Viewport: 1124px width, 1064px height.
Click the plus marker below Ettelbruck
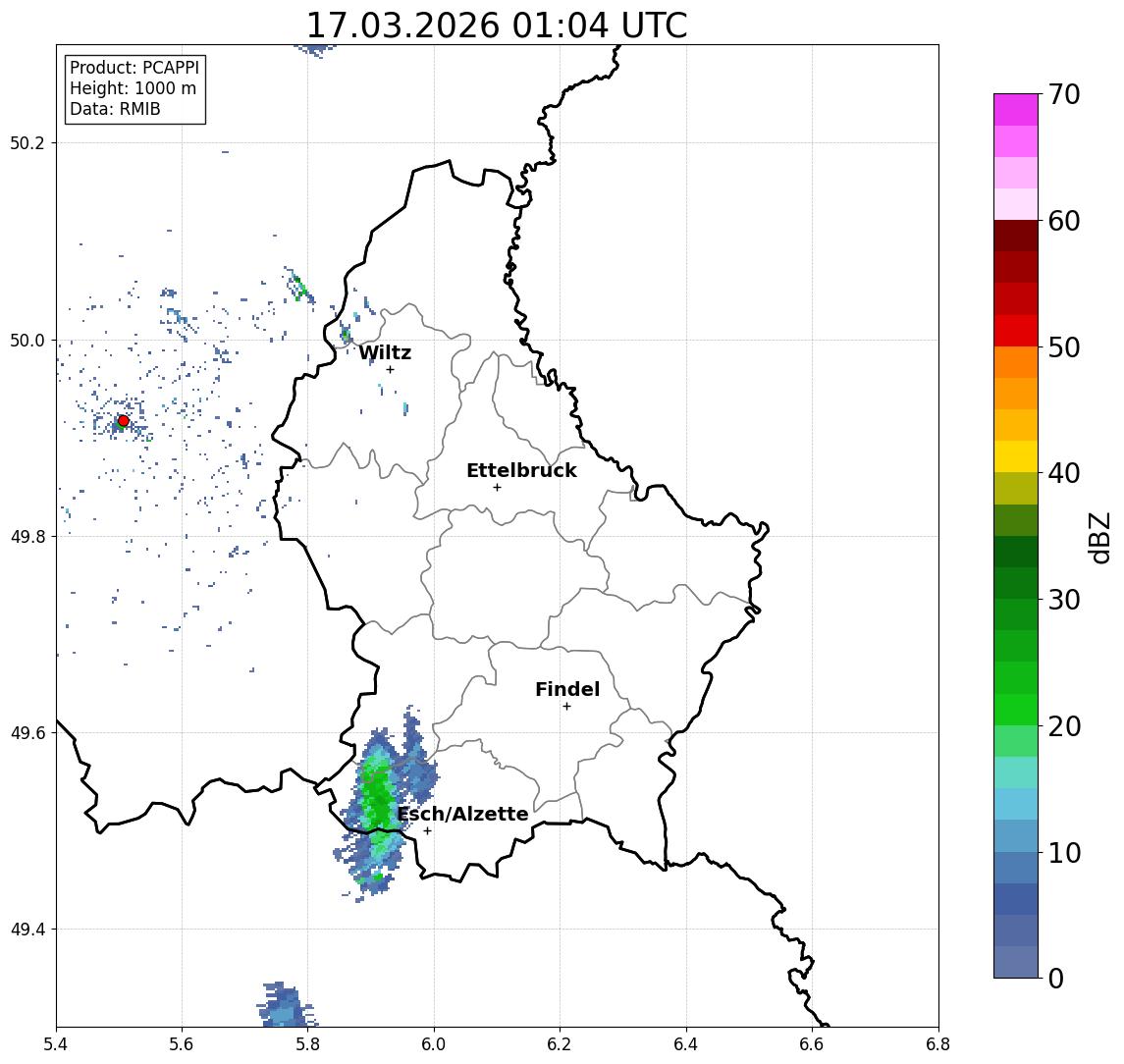[497, 488]
